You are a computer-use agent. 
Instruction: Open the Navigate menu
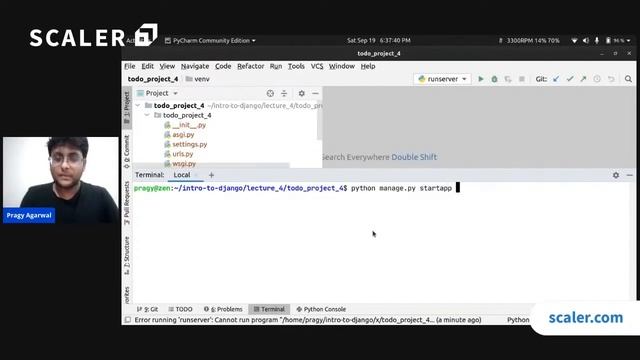tap(195, 66)
